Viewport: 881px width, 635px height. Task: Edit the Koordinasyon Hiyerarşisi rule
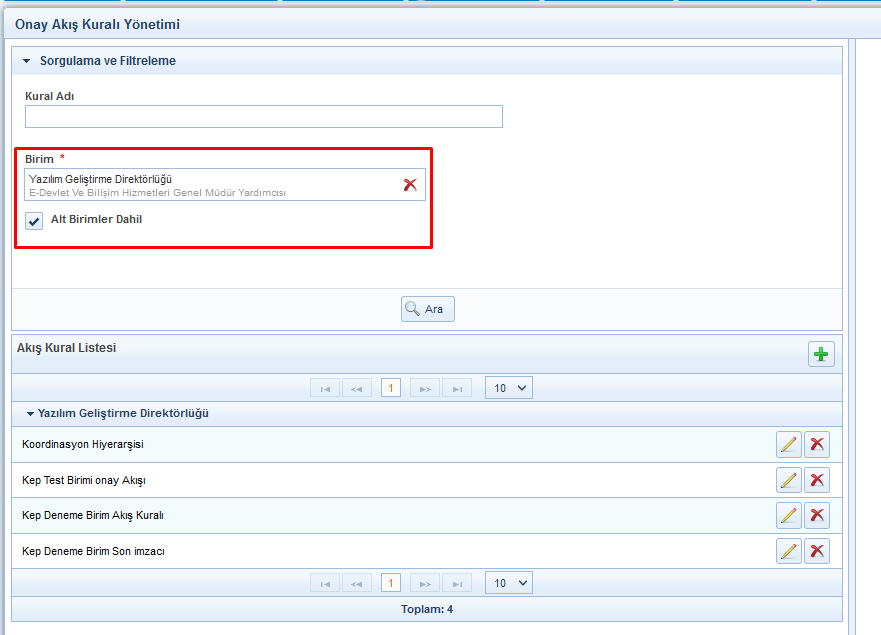788,445
